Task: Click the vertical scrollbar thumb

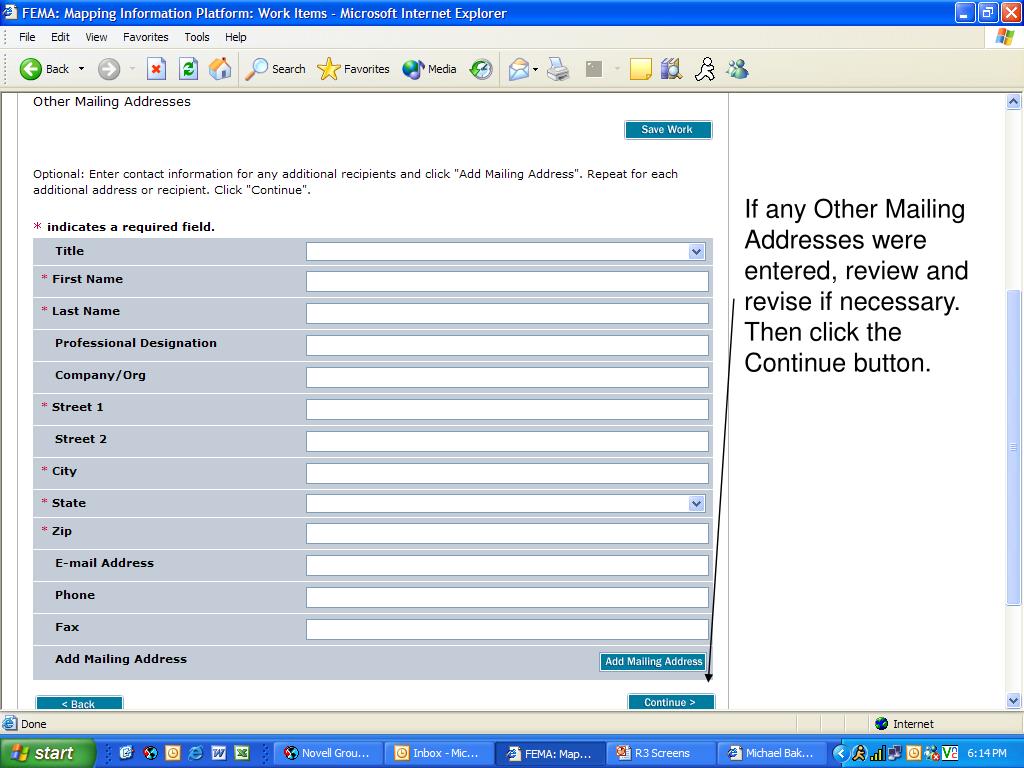Action: 1013,447
